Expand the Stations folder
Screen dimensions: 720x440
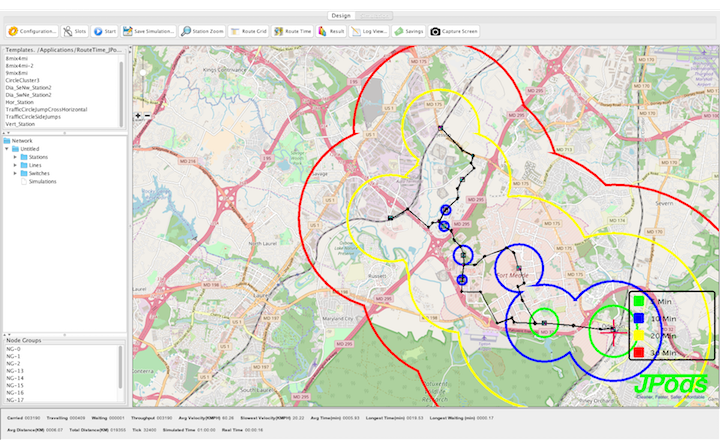(x=15, y=158)
